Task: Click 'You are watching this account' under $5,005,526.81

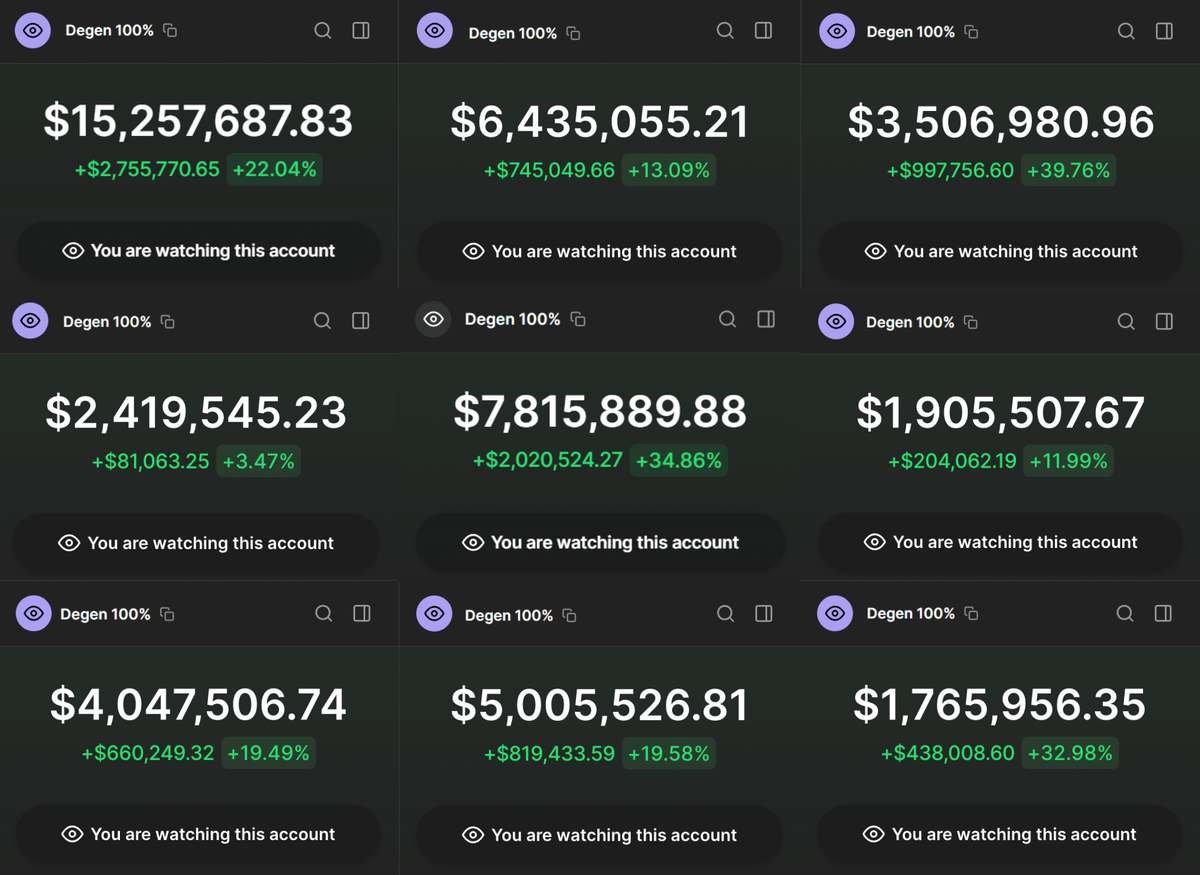Action: (599, 835)
